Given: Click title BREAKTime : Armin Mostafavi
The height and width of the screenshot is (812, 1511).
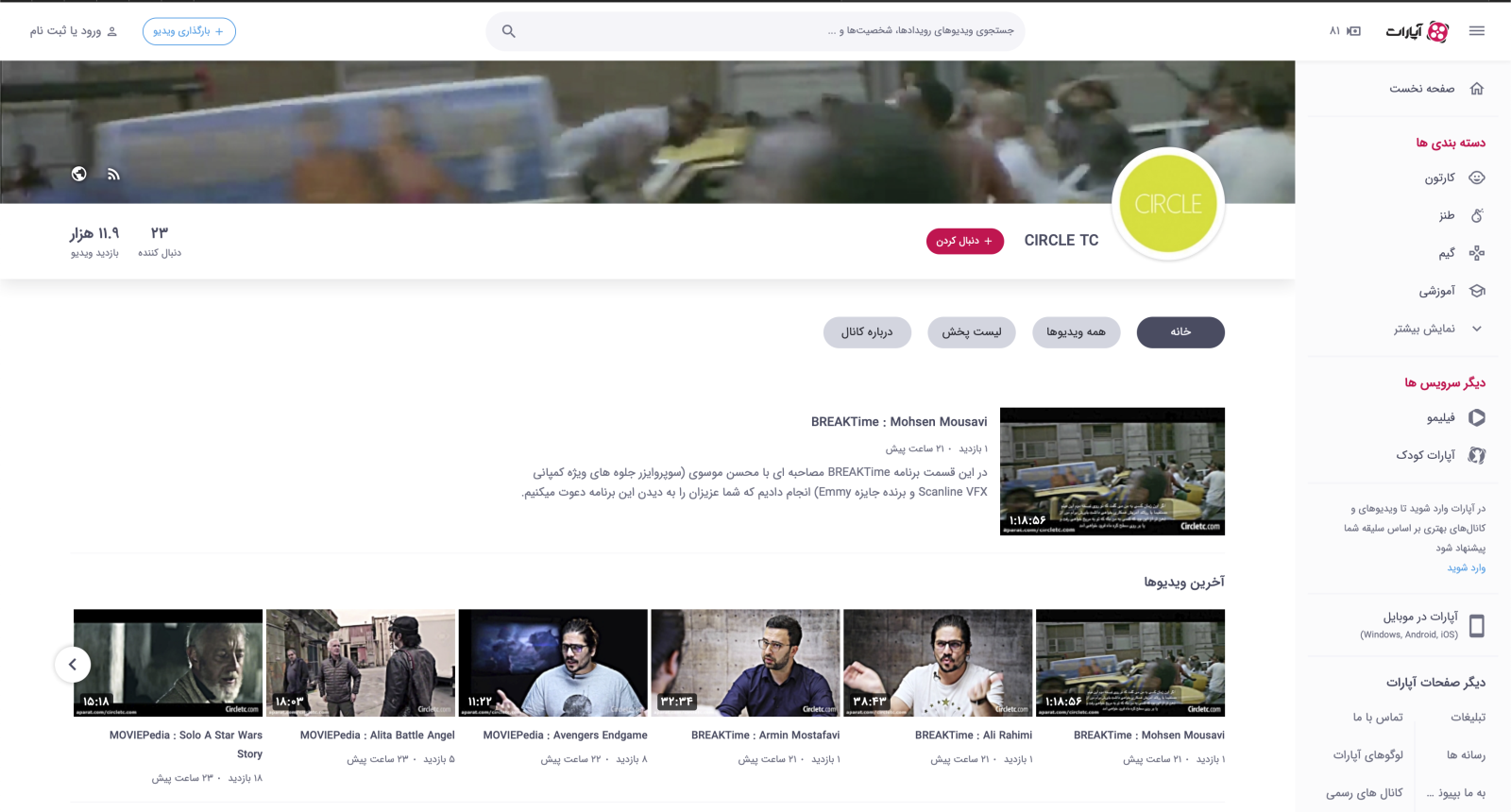Looking at the screenshot, I should tap(766, 736).
